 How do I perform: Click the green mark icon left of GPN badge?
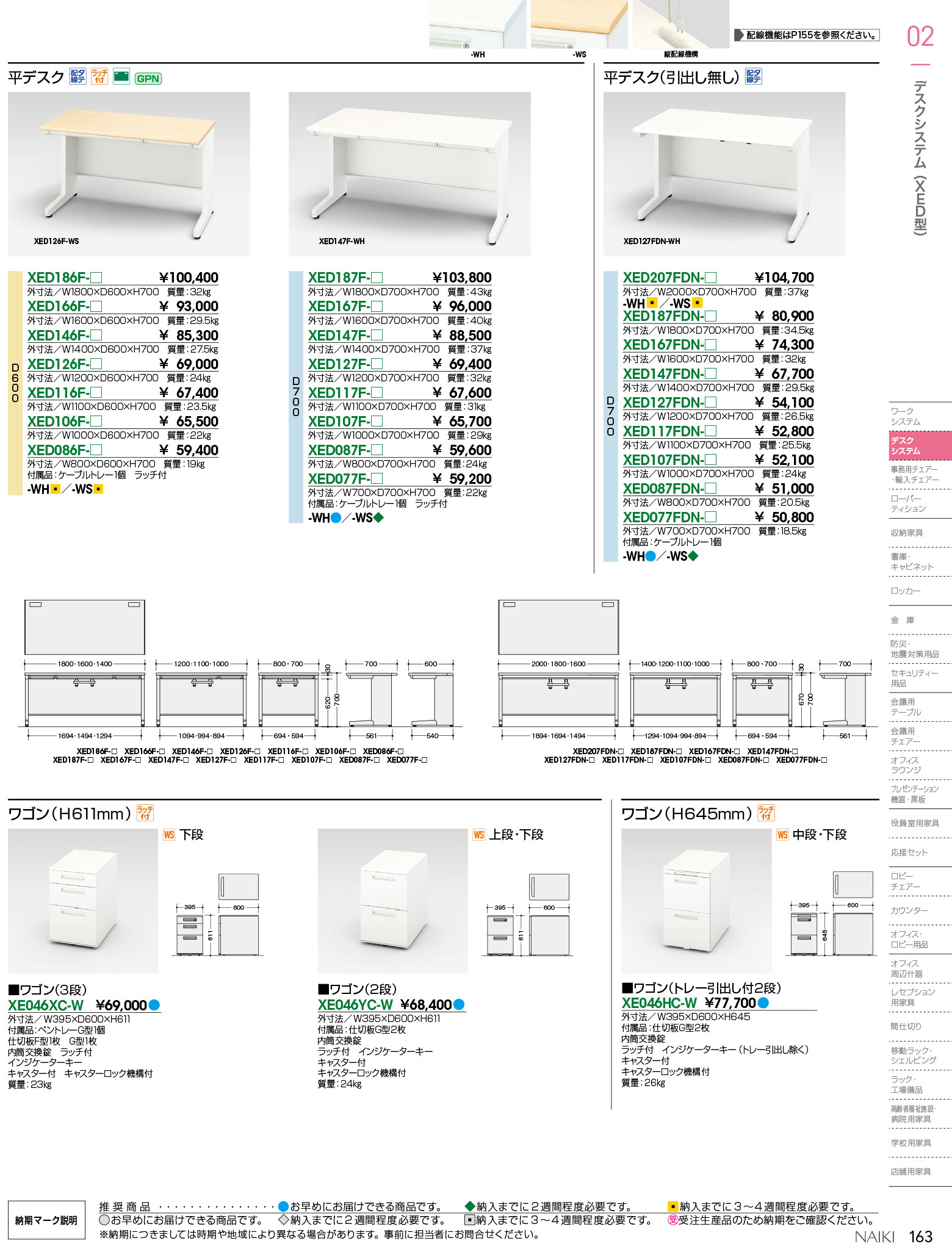(x=121, y=76)
